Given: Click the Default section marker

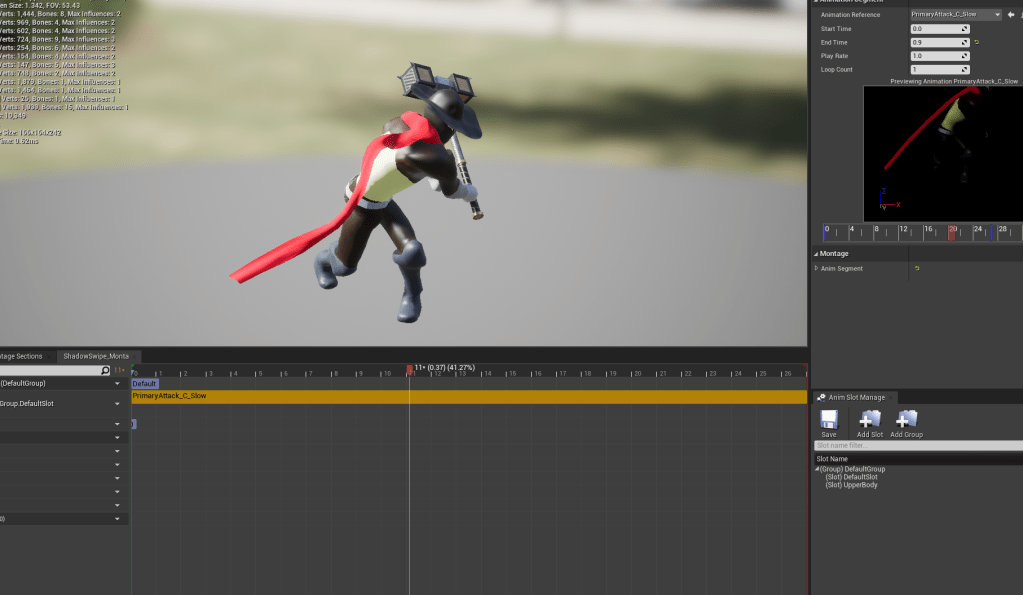Looking at the screenshot, I should pyautogui.click(x=145, y=384).
